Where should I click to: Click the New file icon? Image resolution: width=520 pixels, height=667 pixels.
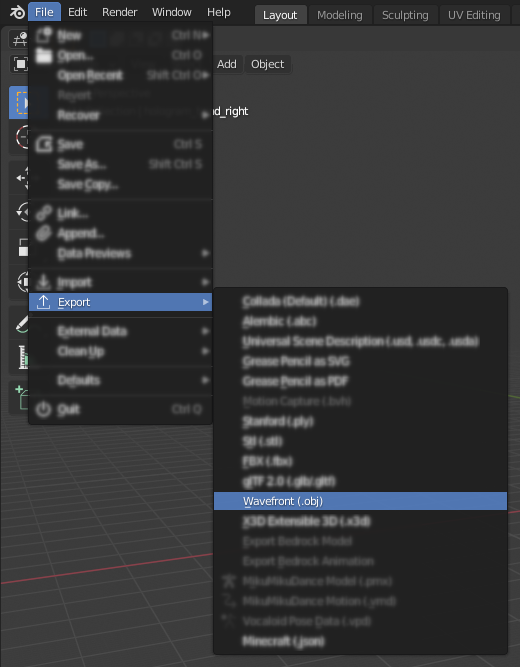click(43, 35)
